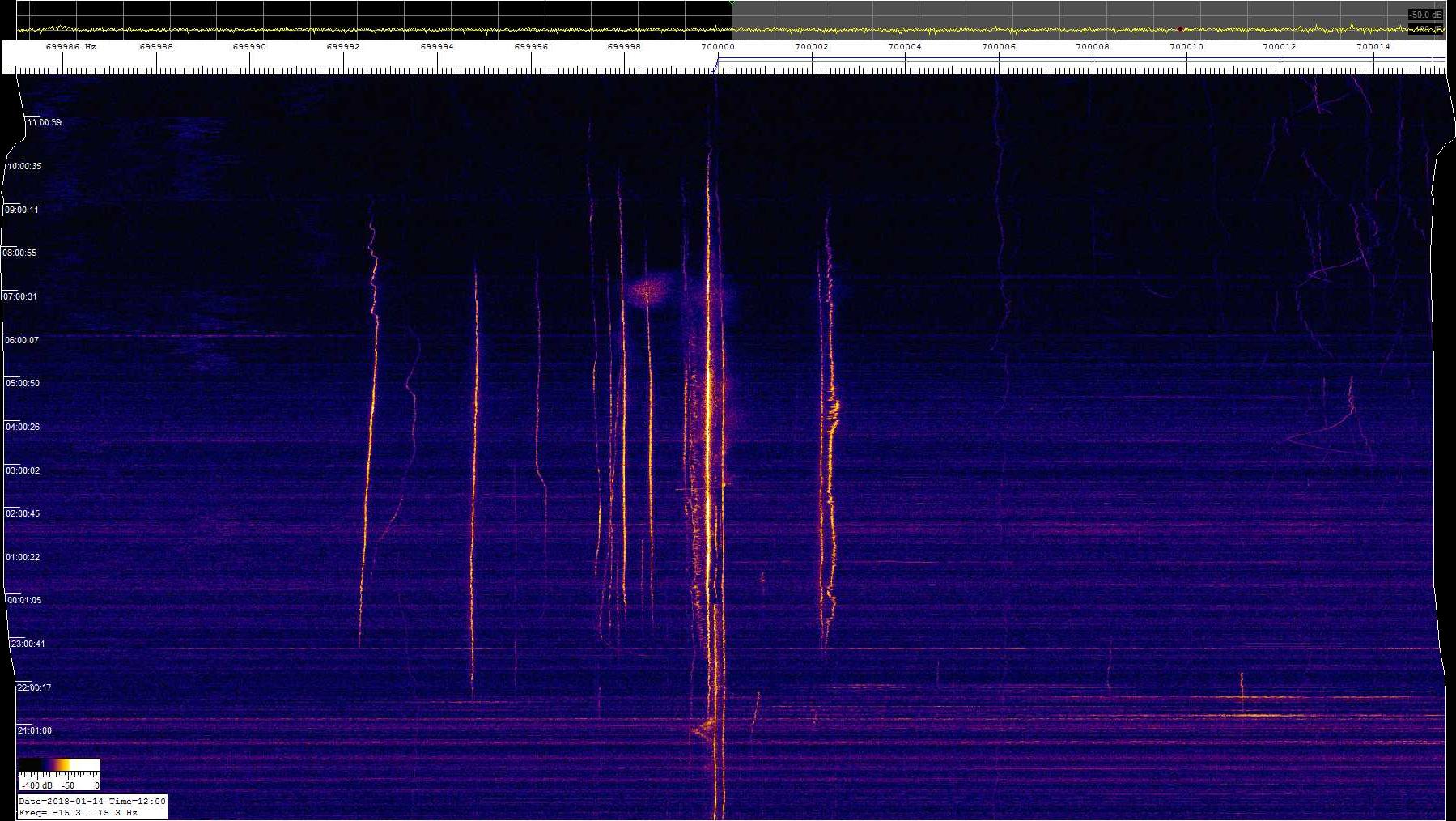The image size is (1456, 821).
Task: Click the 700004 frequency scale label
Action: [905, 47]
